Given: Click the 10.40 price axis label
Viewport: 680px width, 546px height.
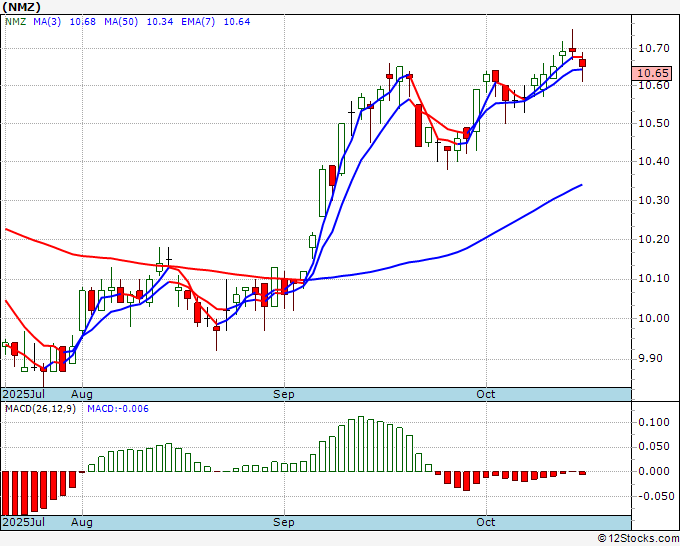Looking at the screenshot, I should (654, 161).
